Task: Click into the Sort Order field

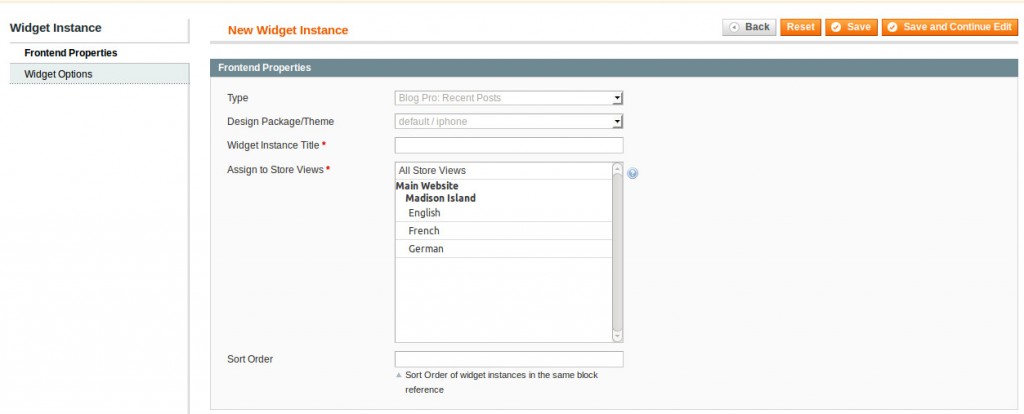Action: (x=509, y=359)
